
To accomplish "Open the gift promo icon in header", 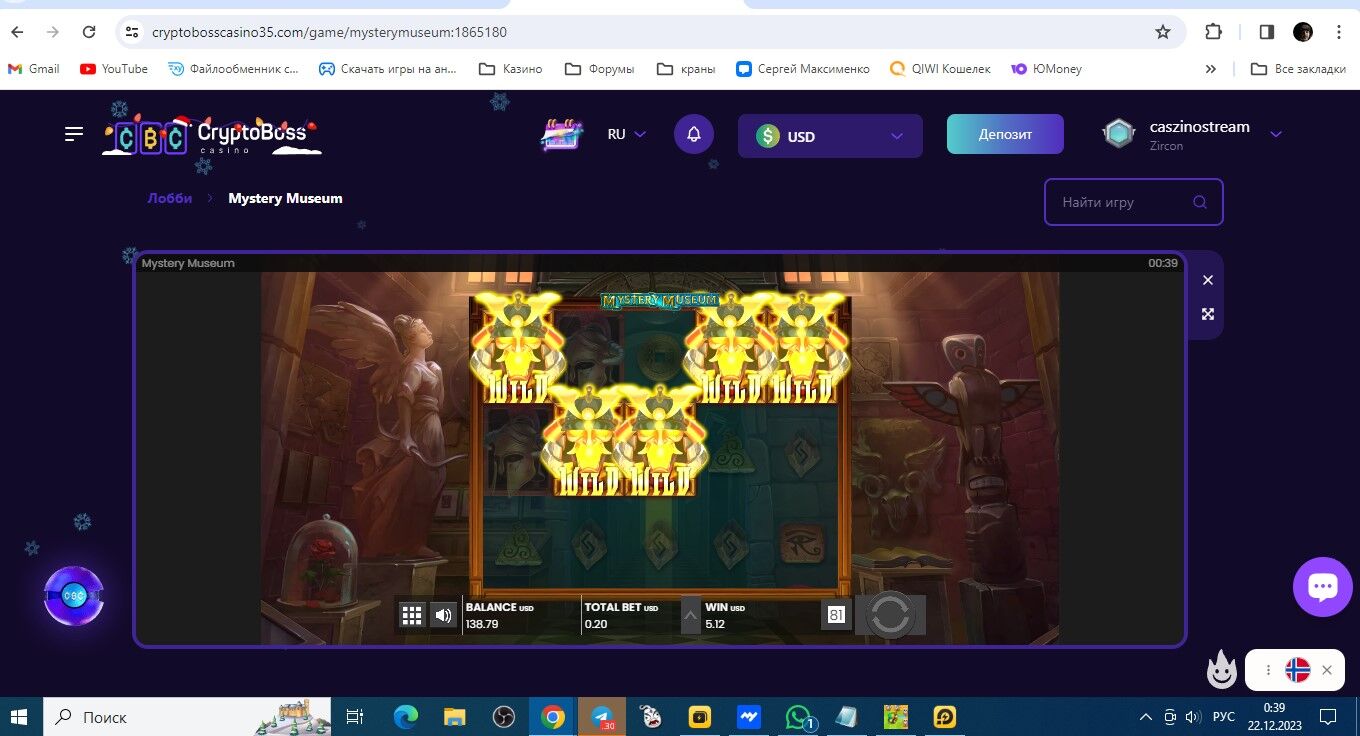I will [x=562, y=134].
